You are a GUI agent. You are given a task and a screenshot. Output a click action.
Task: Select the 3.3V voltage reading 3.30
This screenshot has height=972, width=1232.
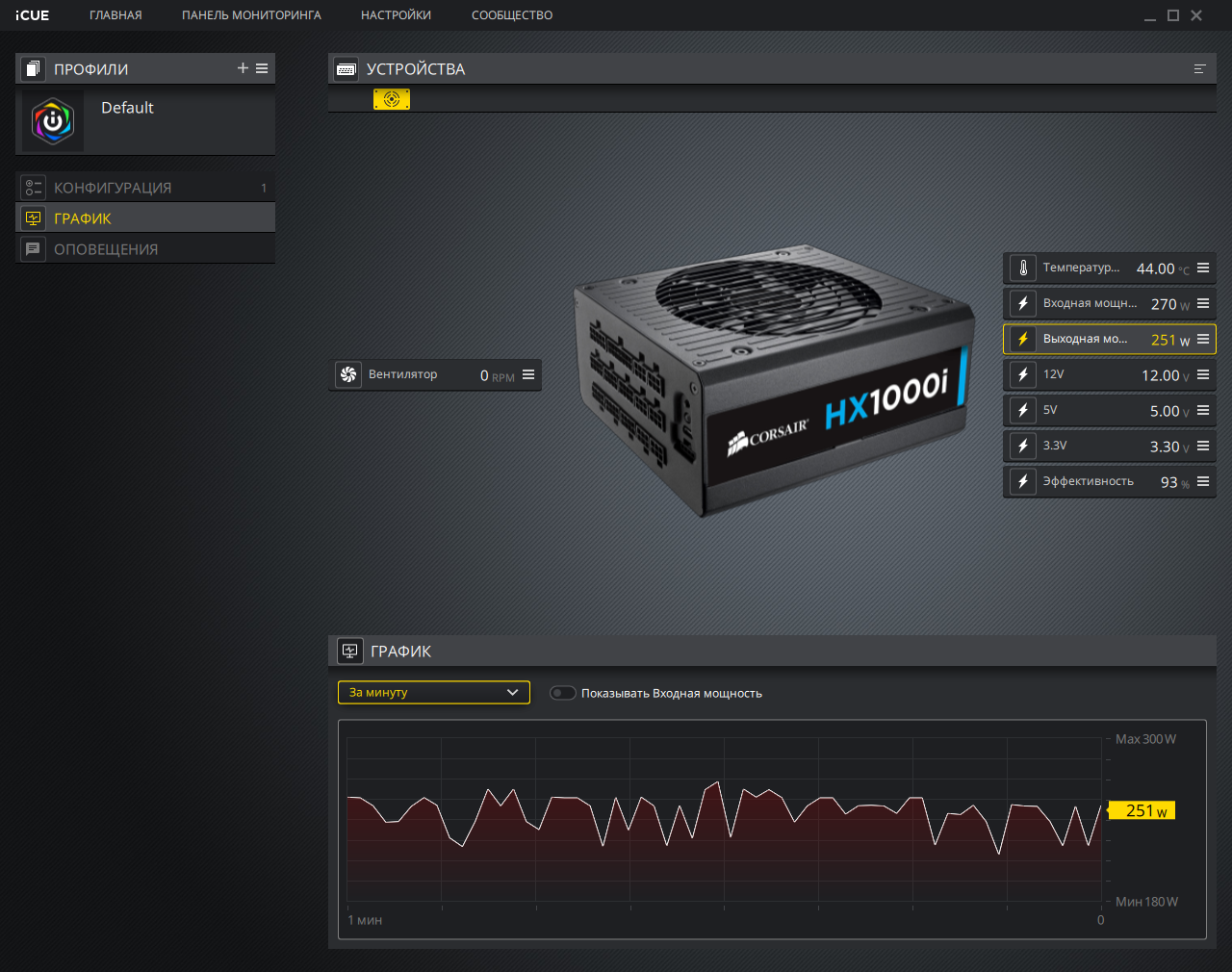(x=1165, y=447)
